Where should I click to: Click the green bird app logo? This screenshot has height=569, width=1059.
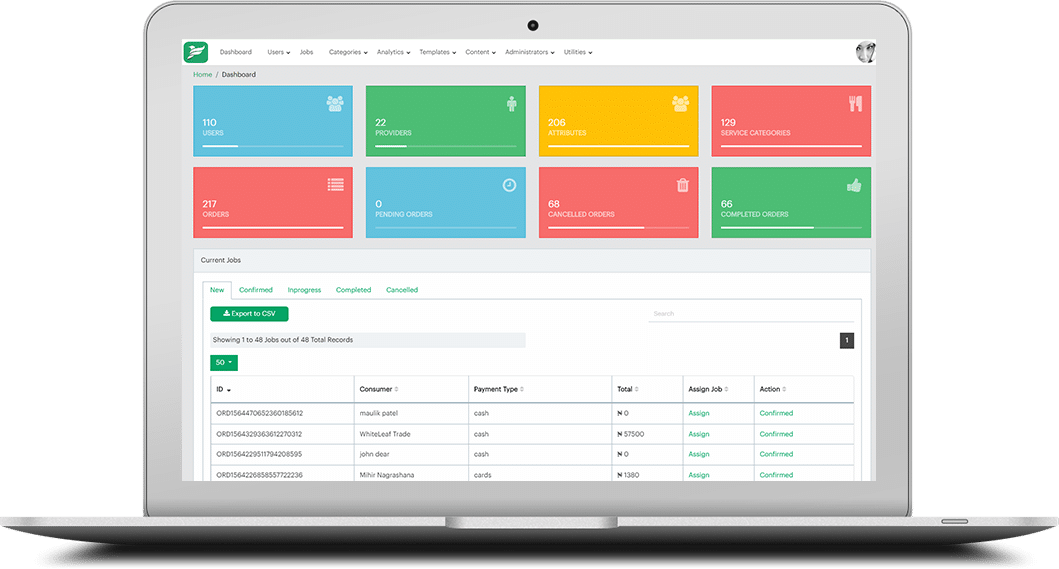[x=196, y=52]
